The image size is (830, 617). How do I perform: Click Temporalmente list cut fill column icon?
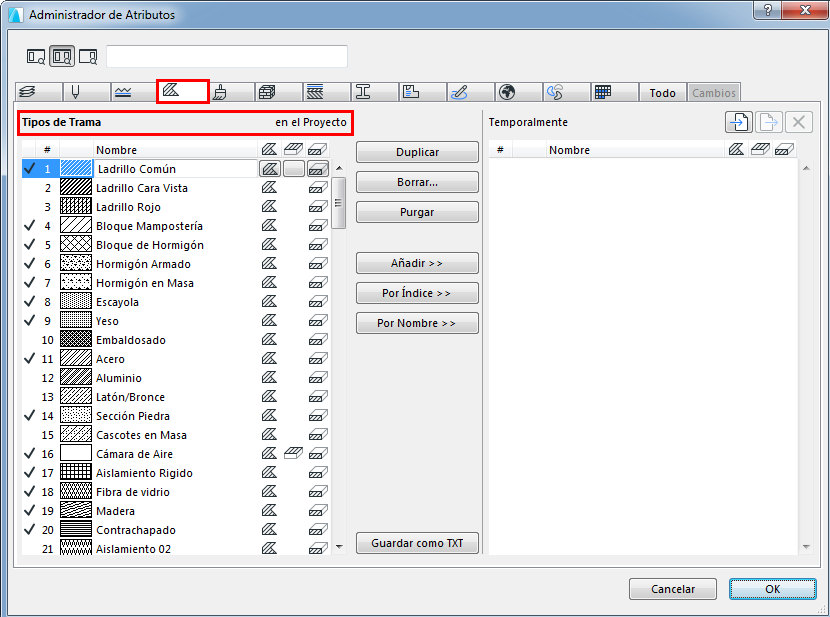[784, 149]
